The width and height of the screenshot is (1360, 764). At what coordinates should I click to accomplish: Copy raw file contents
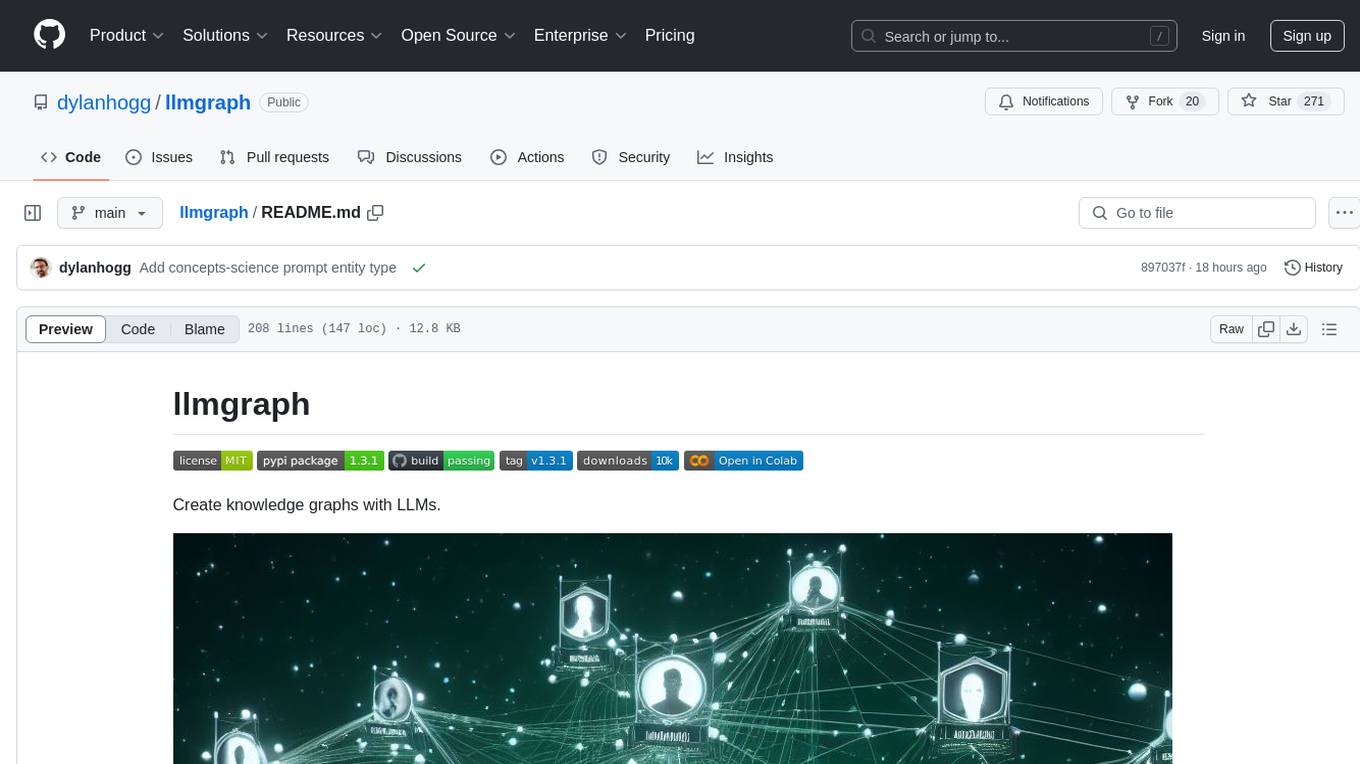(x=1266, y=329)
